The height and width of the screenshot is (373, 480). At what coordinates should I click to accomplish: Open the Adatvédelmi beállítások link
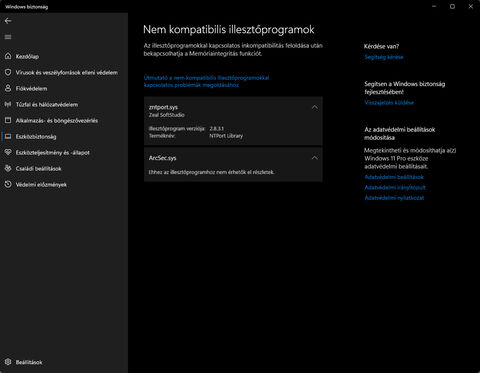click(x=394, y=177)
